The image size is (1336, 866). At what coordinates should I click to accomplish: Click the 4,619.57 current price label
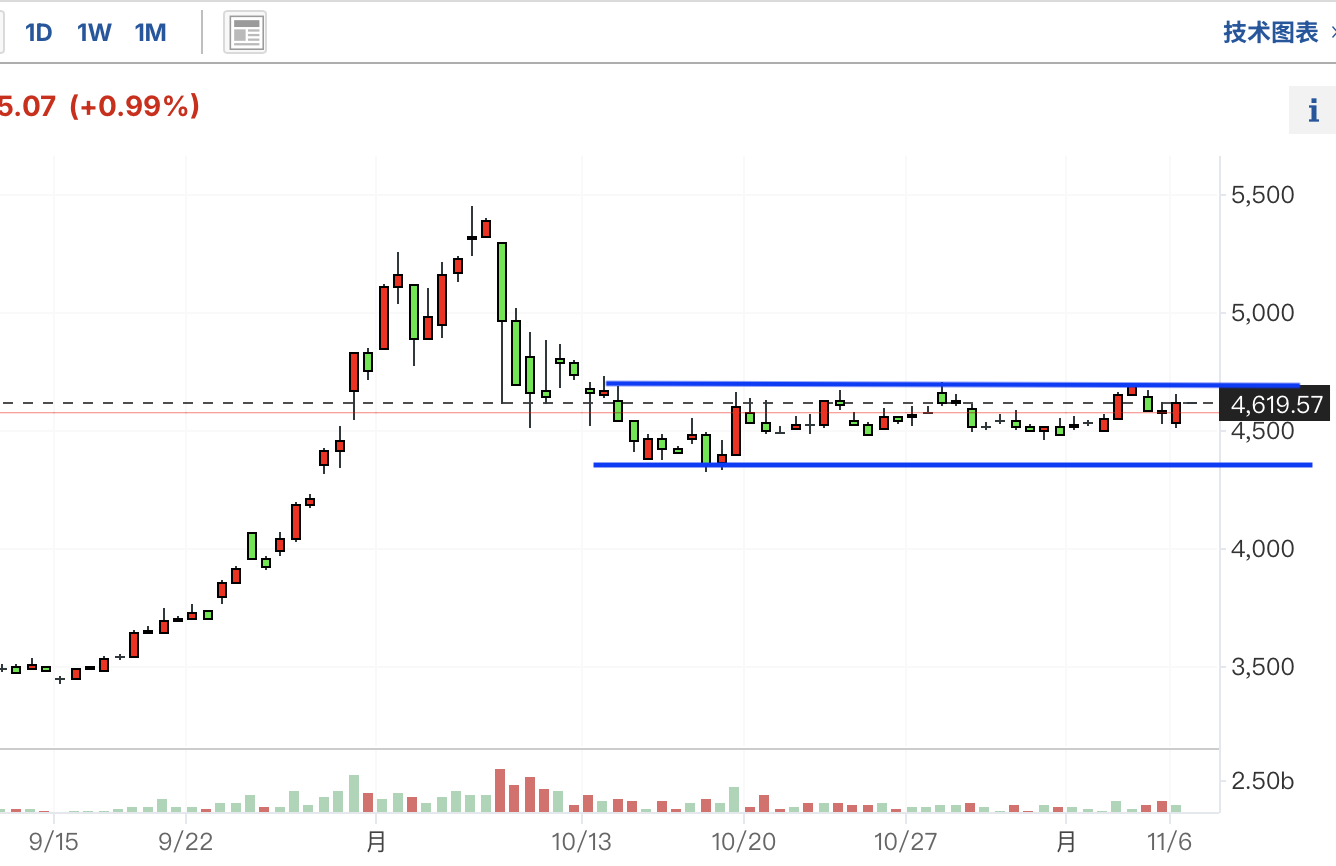point(1276,405)
